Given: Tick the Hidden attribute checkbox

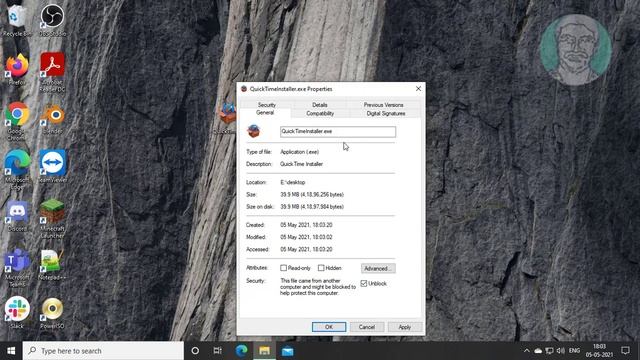Looking at the screenshot, I should (x=321, y=268).
